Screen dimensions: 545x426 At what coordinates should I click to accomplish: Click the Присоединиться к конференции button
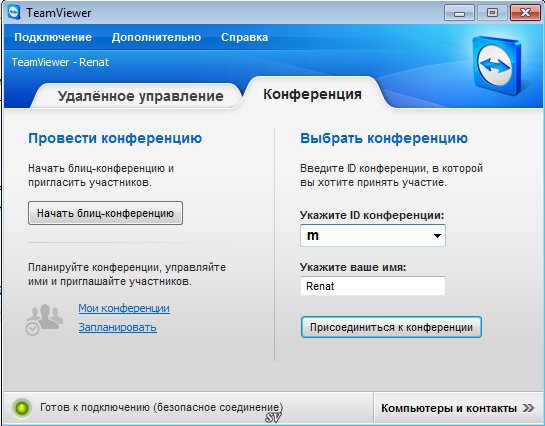[x=391, y=327]
